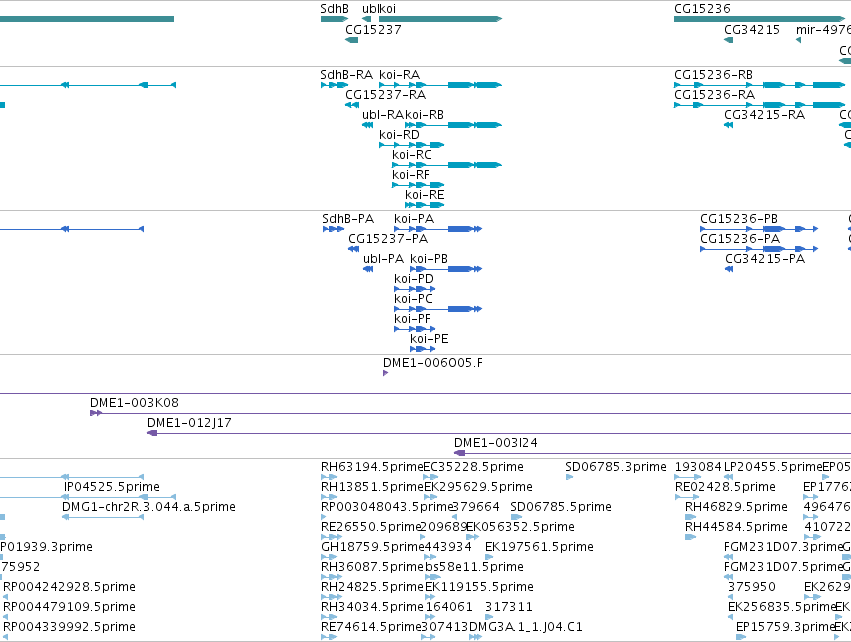Click the DMG3A.1_1.J04.C1 EST glyph
Image resolution: width=851 pixels, height=642 pixels.
475,637
